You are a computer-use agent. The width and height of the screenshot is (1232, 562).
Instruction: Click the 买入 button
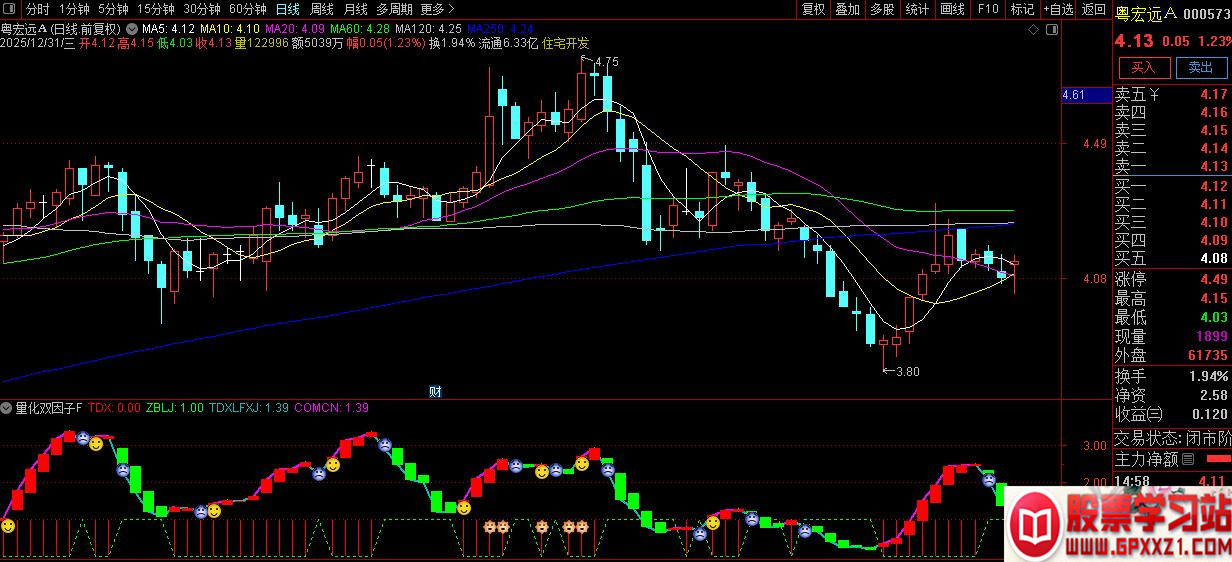(1143, 68)
